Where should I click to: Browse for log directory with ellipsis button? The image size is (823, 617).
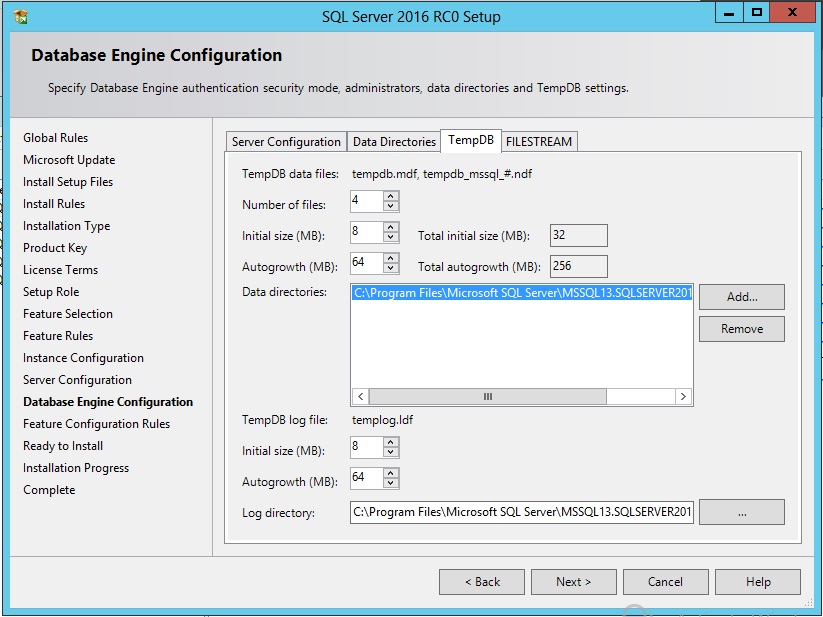[741, 513]
